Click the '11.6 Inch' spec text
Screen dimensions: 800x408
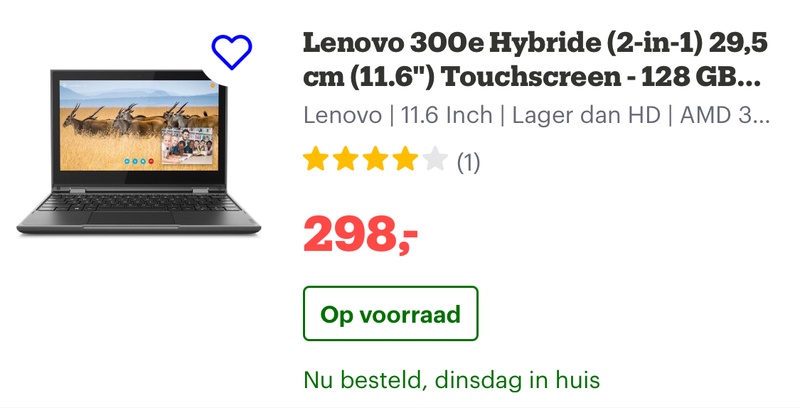pyautogui.click(x=446, y=115)
